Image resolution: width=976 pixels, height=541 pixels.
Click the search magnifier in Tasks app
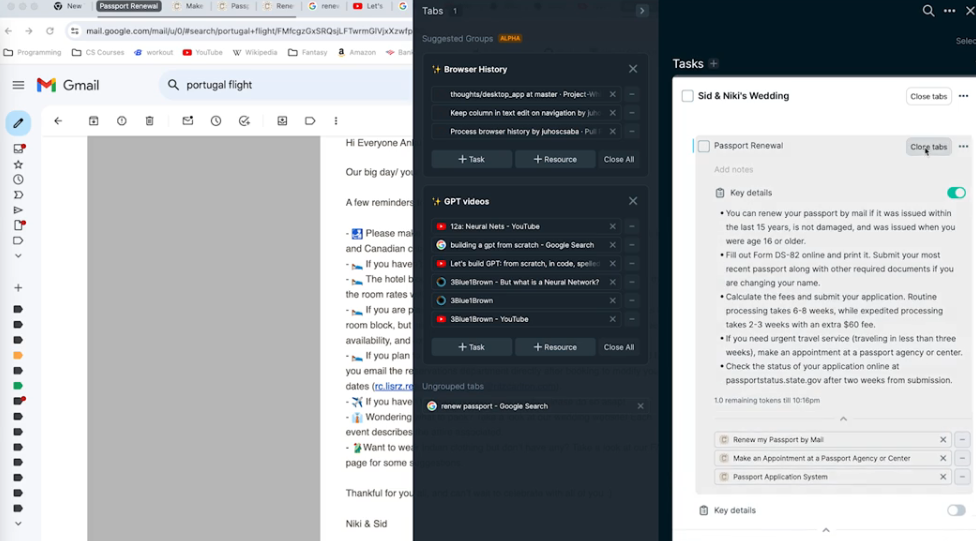928,11
